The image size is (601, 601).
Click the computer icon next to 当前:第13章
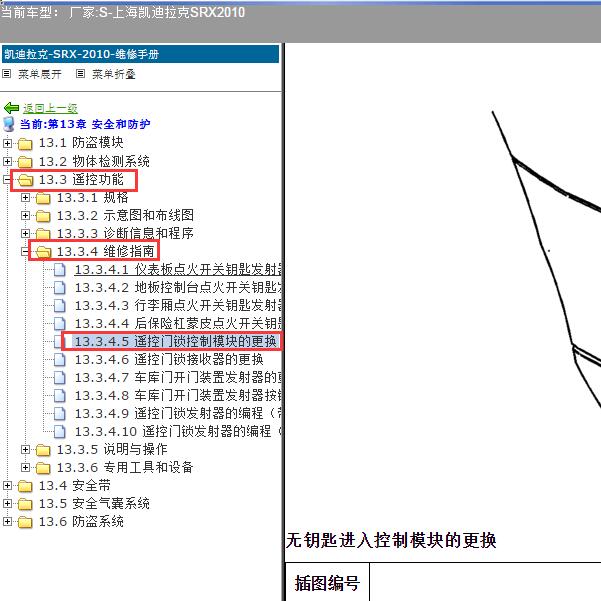click(8, 124)
